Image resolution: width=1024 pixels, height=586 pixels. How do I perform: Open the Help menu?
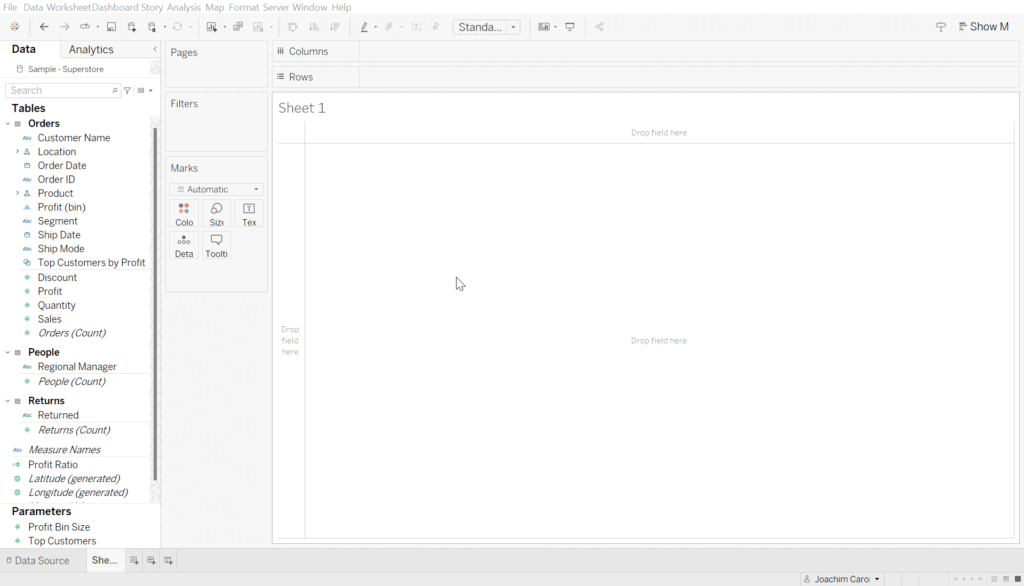(341, 7)
